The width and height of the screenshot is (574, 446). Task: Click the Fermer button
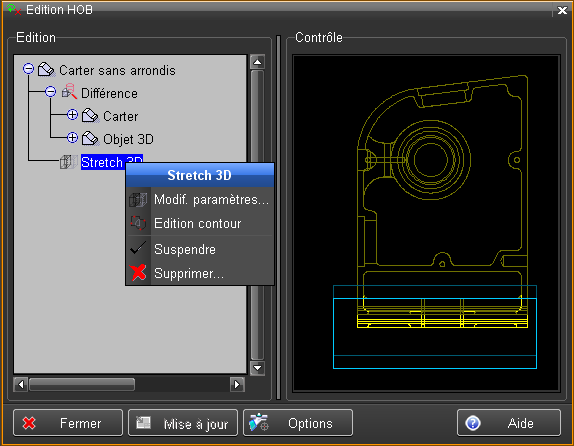68,423
